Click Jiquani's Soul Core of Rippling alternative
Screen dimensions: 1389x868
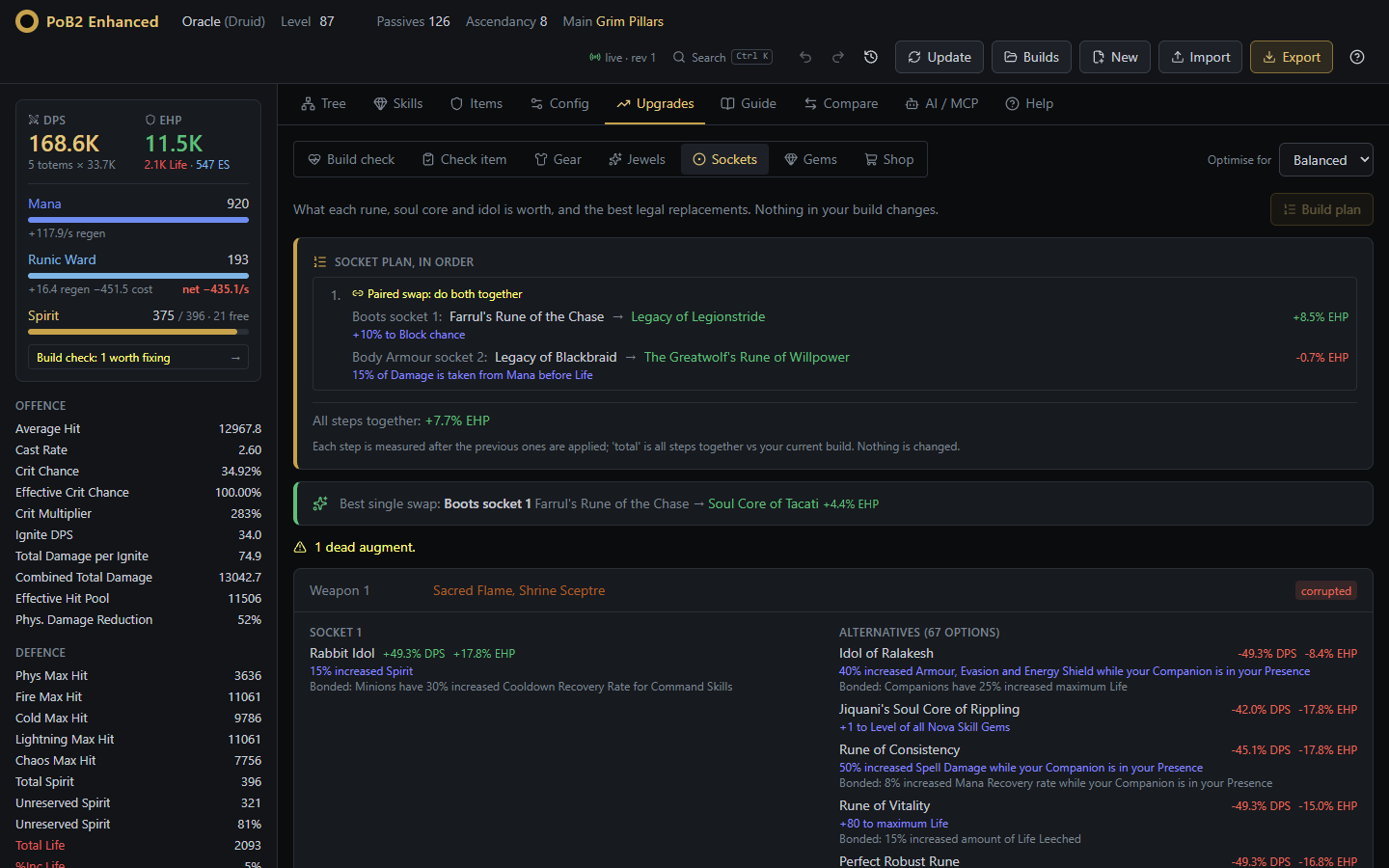tap(929, 709)
